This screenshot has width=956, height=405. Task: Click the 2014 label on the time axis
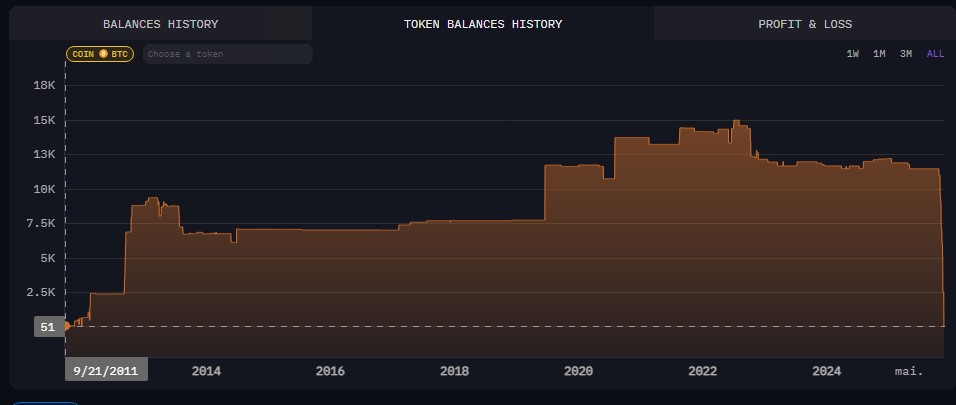click(x=206, y=371)
